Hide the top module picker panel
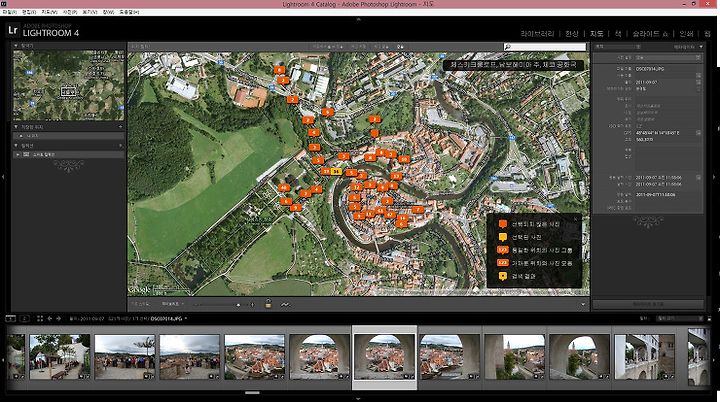Image resolution: width=720 pixels, height=402 pixels. click(359, 19)
